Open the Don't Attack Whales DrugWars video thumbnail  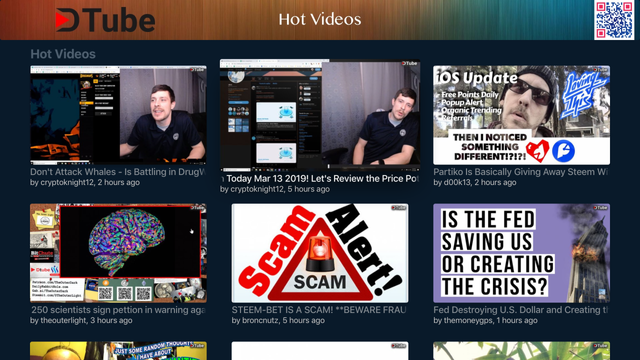point(118,115)
